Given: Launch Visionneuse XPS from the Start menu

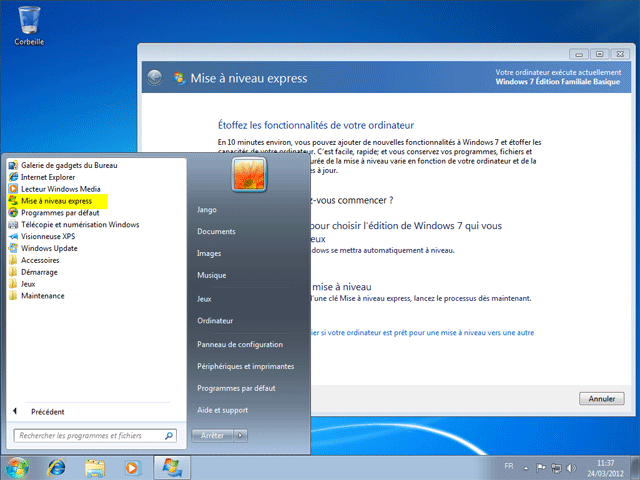Looking at the screenshot, I should pos(49,237).
